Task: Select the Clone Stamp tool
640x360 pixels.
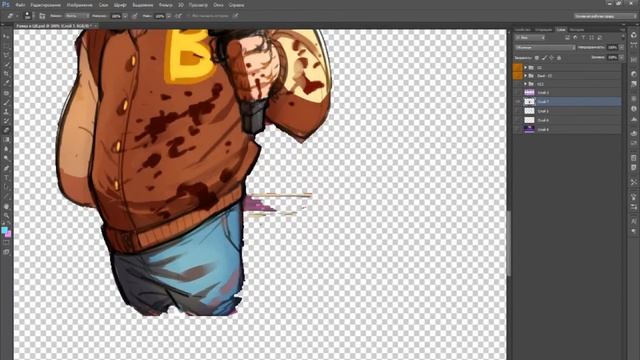Action: (6, 111)
